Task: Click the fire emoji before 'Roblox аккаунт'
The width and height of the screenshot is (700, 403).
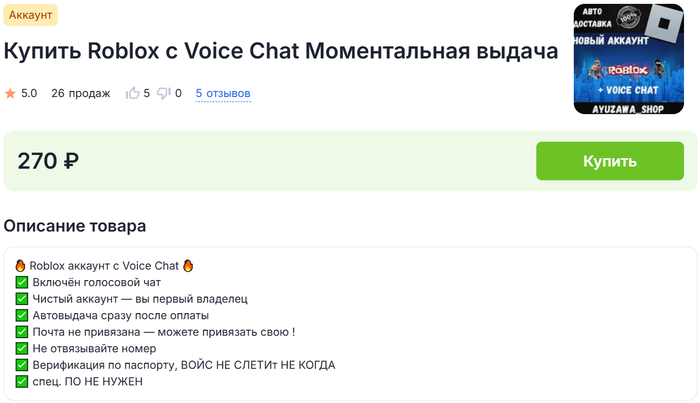Action: pyautogui.click(x=21, y=266)
